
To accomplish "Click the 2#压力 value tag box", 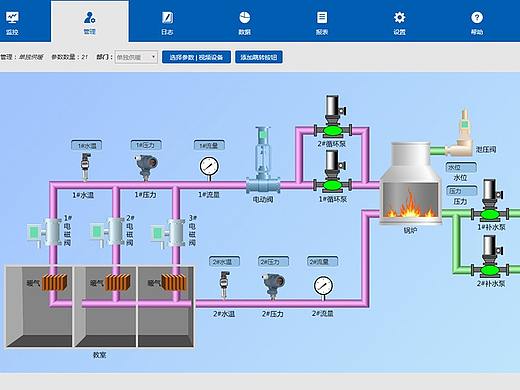I will (x=273, y=261).
